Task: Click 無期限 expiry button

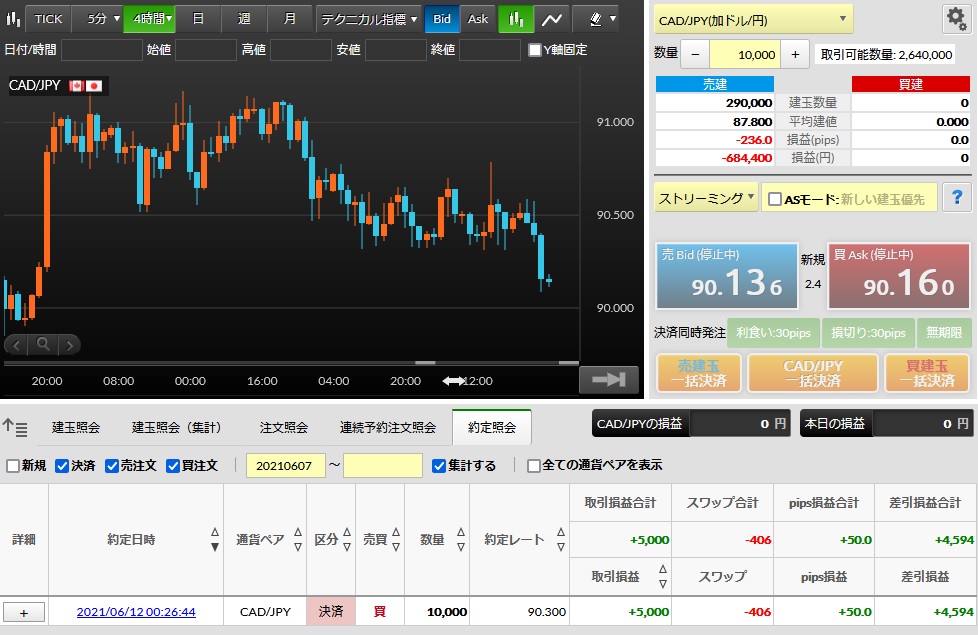Action: pyautogui.click(x=944, y=332)
